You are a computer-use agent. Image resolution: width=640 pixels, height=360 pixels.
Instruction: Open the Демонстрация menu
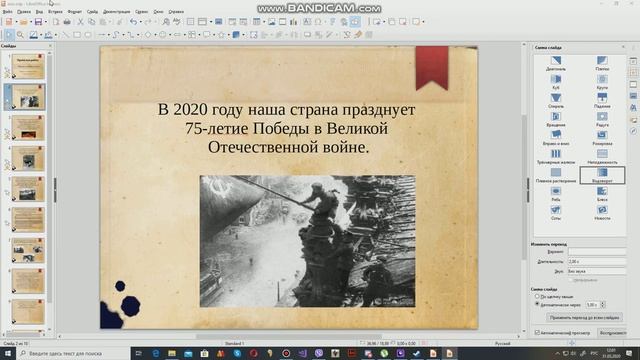pyautogui.click(x=116, y=12)
